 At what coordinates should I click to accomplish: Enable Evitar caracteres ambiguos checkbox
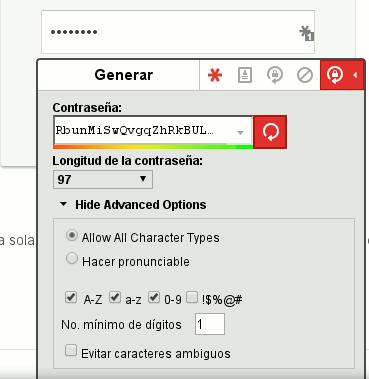71,350
